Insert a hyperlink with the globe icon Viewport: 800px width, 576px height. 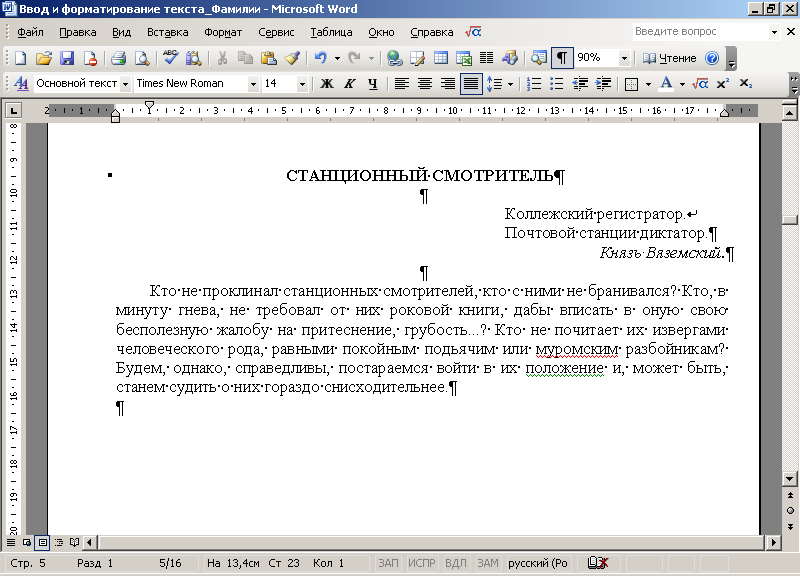(394, 58)
